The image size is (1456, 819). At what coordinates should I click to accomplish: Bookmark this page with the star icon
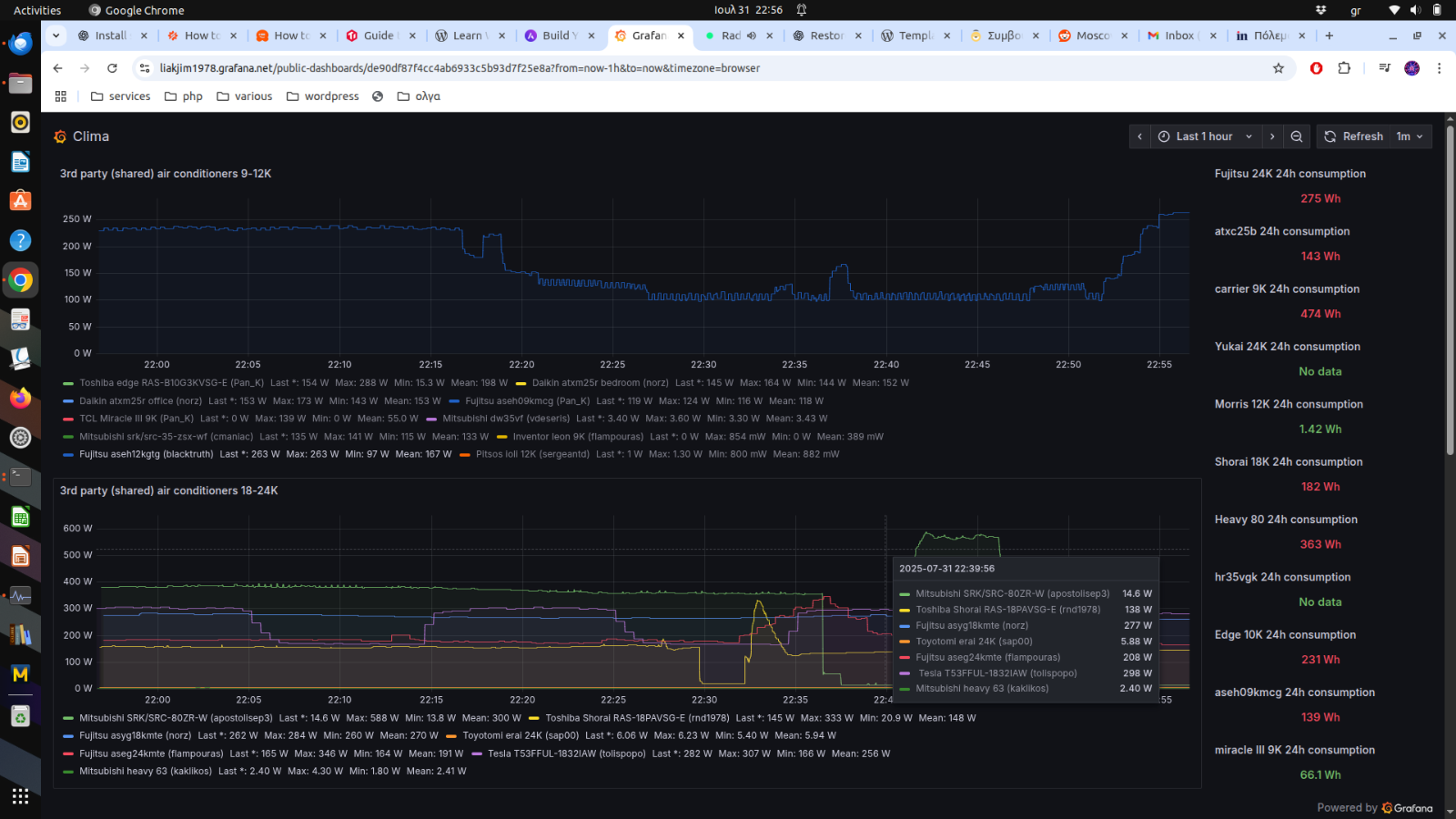point(1279,68)
